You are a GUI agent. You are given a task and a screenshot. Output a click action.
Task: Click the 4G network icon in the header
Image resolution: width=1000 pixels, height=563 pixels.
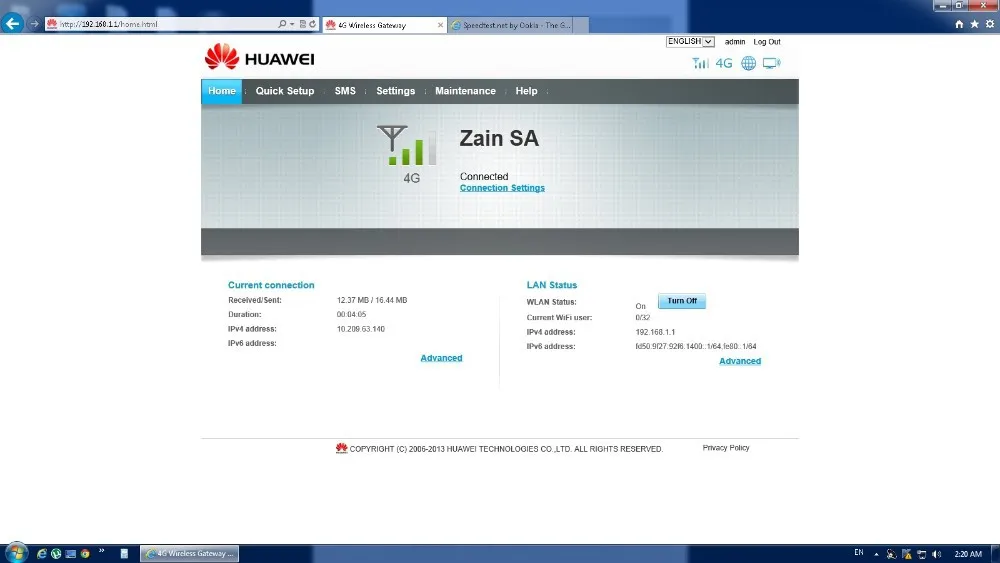724,63
